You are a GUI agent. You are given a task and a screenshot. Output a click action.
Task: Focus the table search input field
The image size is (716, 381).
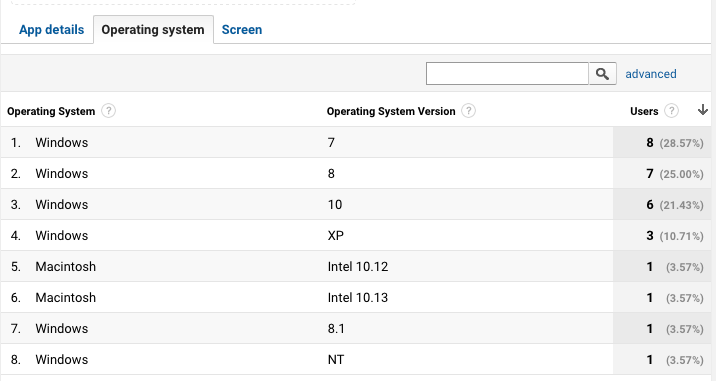(507, 74)
